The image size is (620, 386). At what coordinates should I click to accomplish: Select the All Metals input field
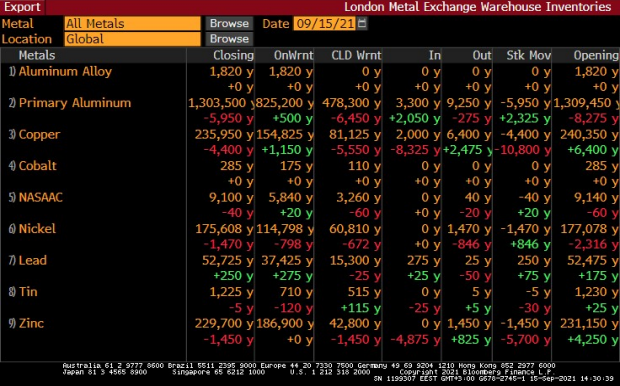click(132, 23)
